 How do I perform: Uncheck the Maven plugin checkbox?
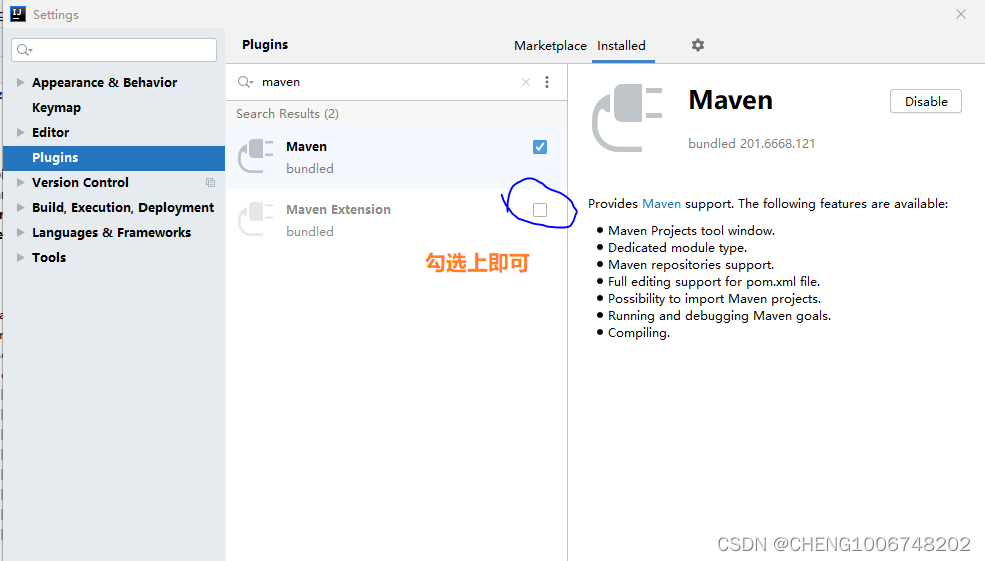pyautogui.click(x=540, y=147)
